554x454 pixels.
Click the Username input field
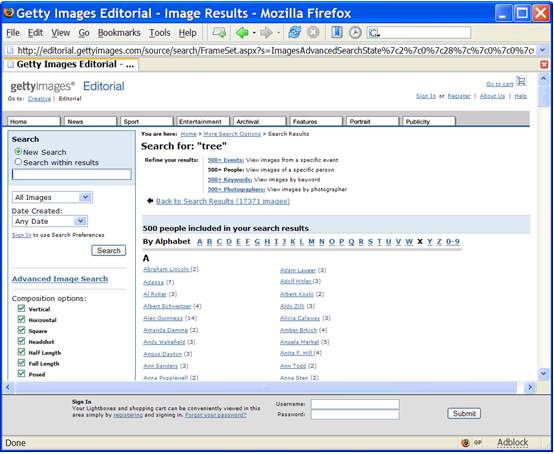355,404
